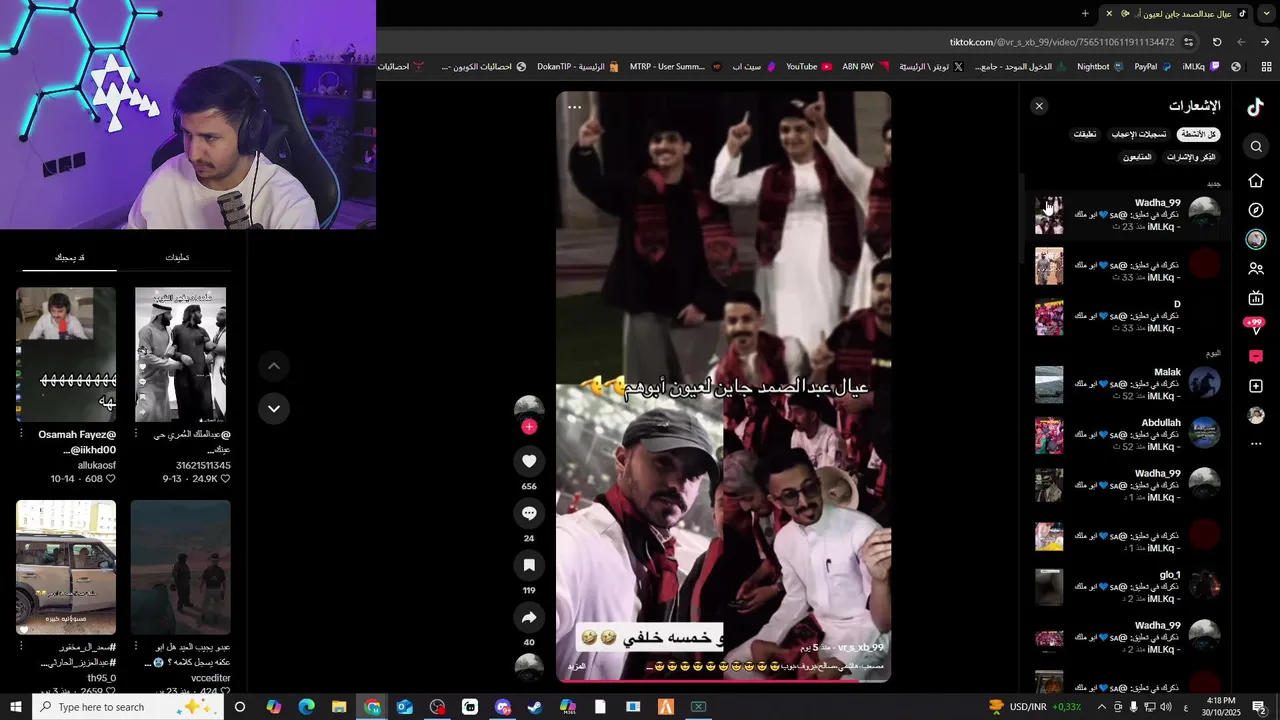Reload the page in browser toolbar

click(1217, 42)
